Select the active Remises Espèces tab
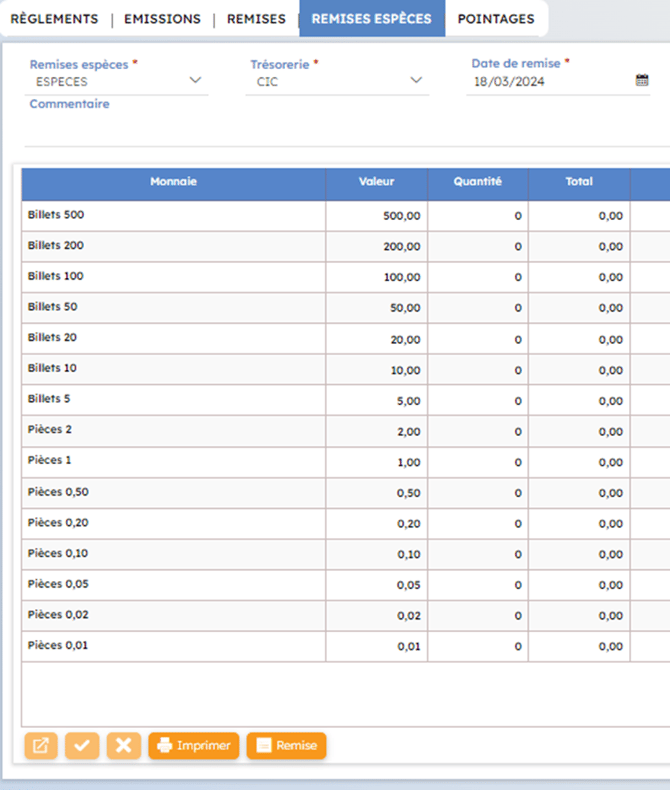The image size is (670, 790). (x=371, y=19)
